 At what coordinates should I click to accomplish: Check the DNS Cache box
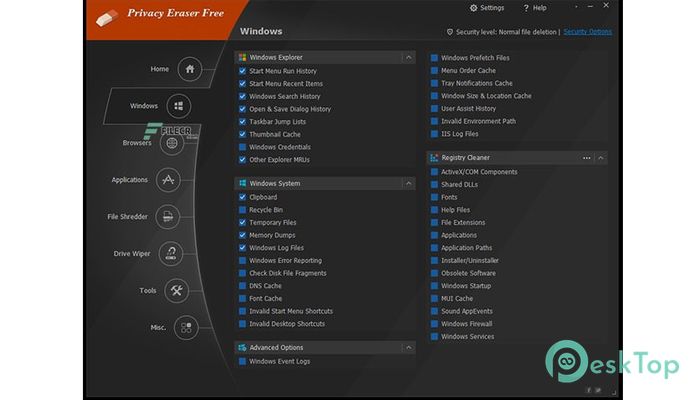click(242, 286)
